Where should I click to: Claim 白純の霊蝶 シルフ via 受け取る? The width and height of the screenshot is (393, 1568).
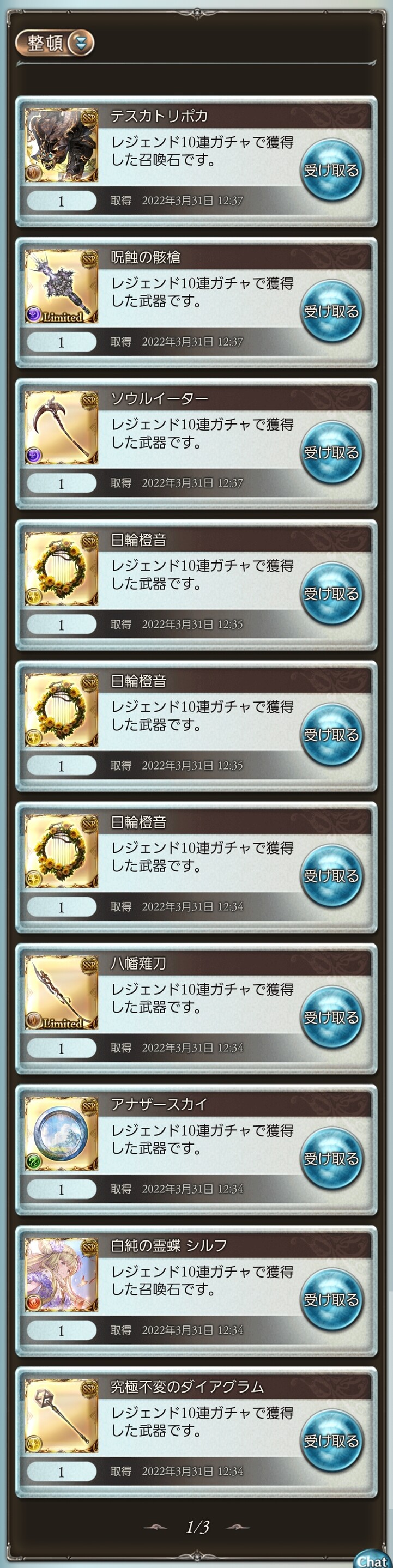(331, 1299)
